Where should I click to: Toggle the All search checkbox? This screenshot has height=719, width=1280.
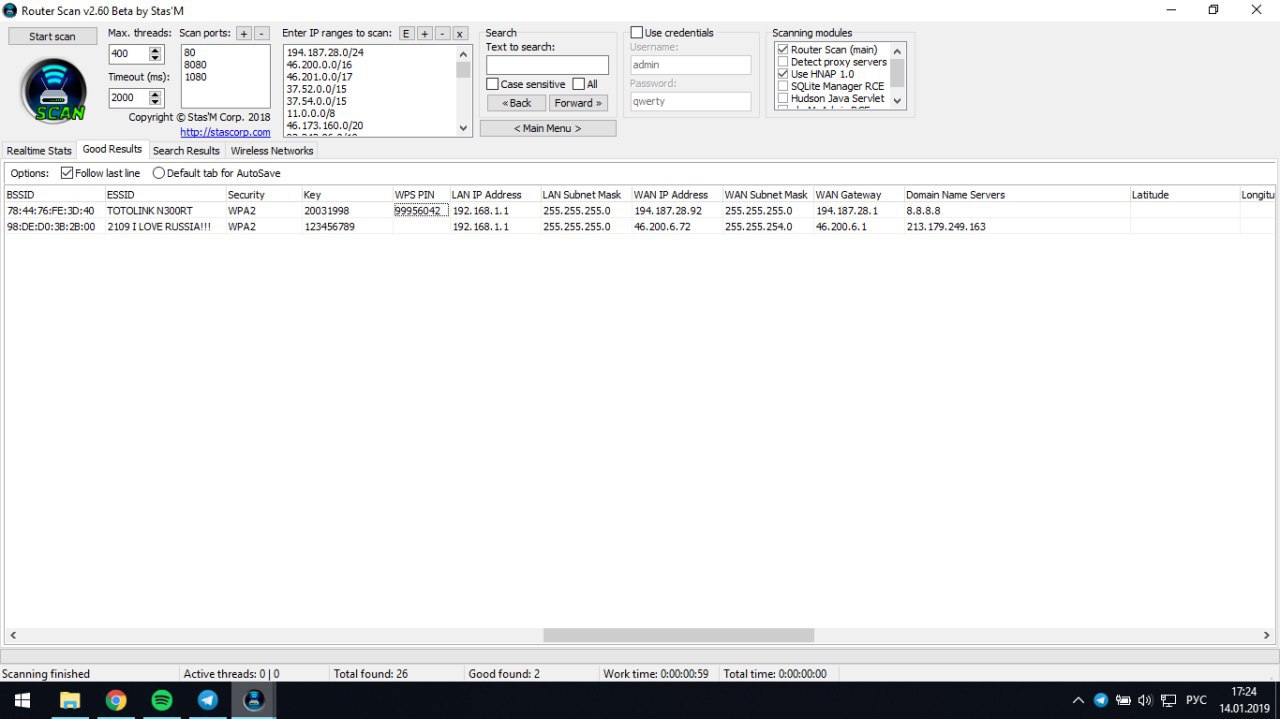coord(579,84)
